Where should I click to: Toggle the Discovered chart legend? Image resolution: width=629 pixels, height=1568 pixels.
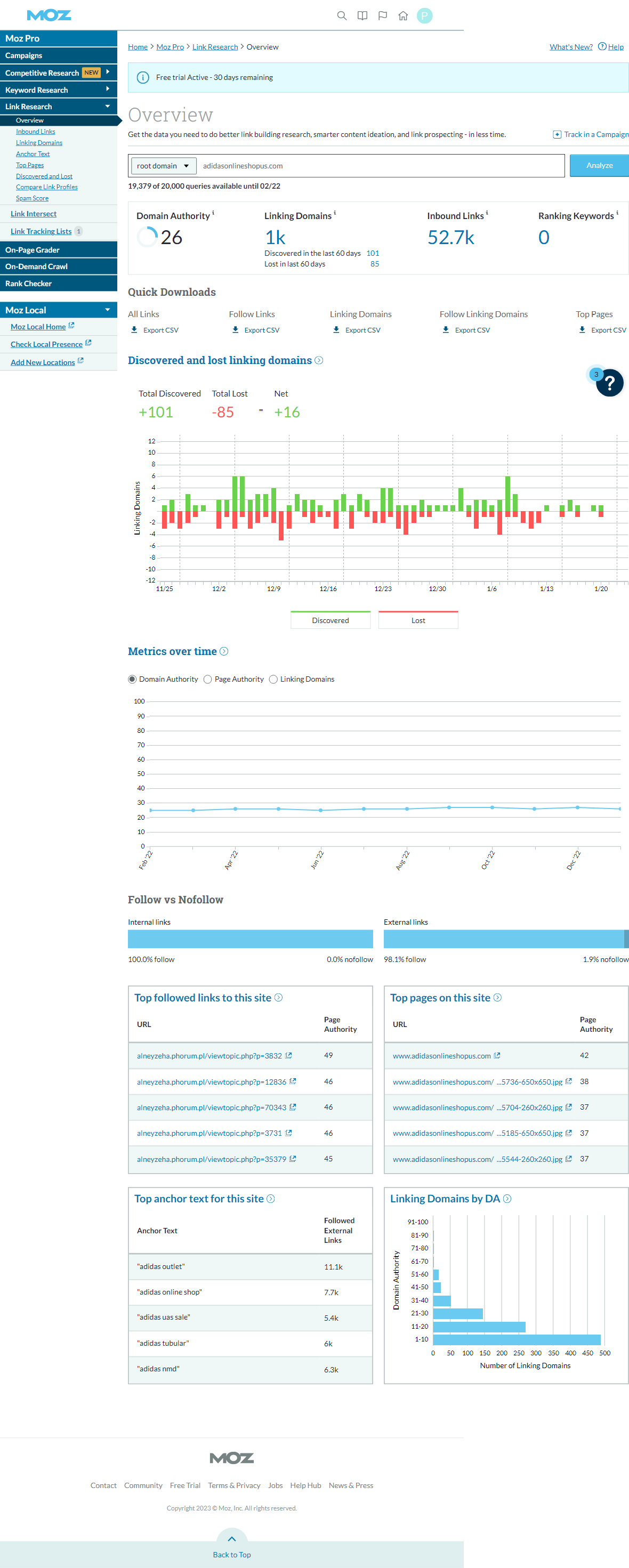(330, 620)
